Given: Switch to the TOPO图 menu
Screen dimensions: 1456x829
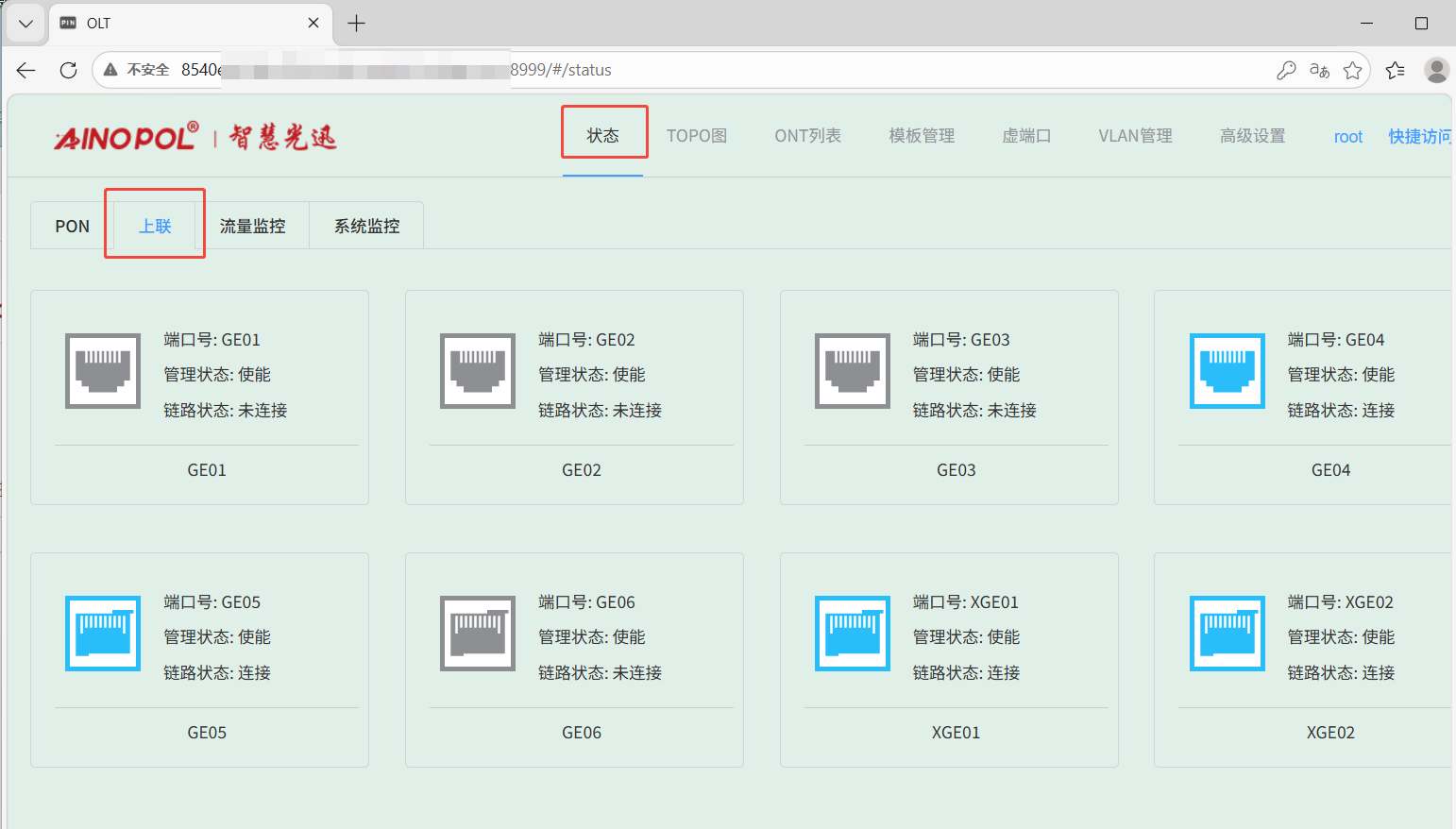Looking at the screenshot, I should pos(697,136).
